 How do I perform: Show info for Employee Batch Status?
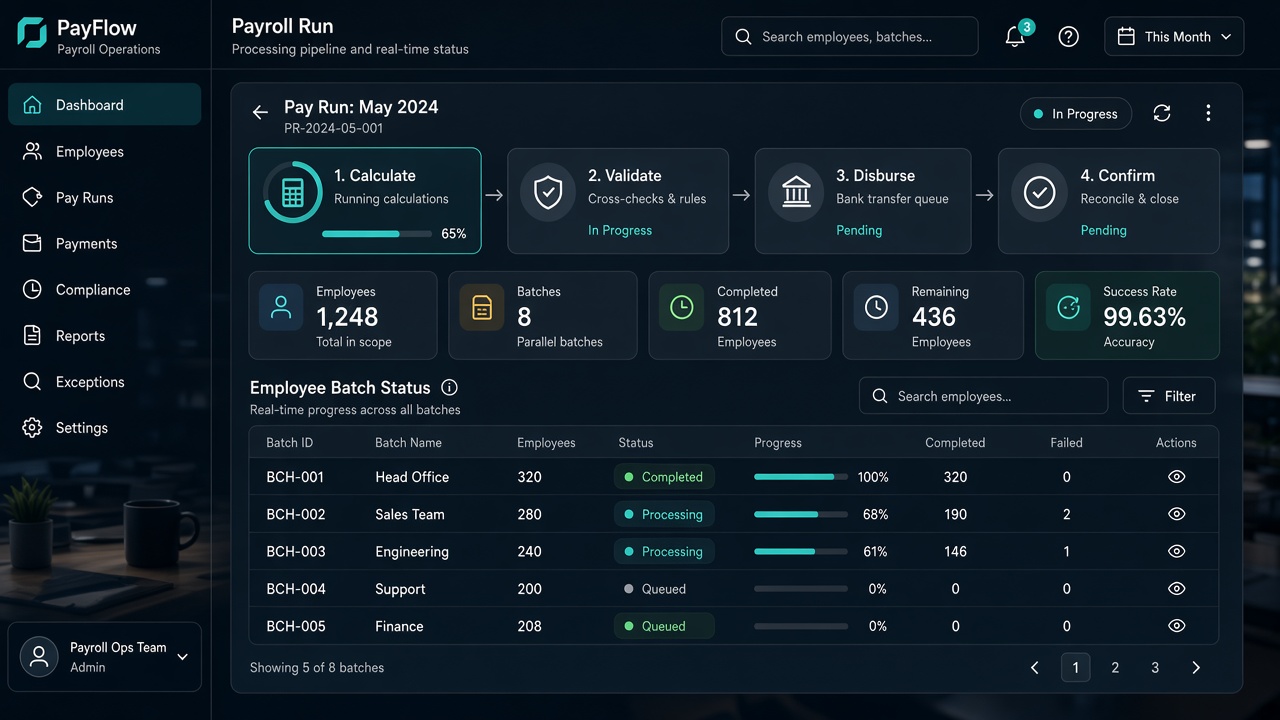point(449,387)
